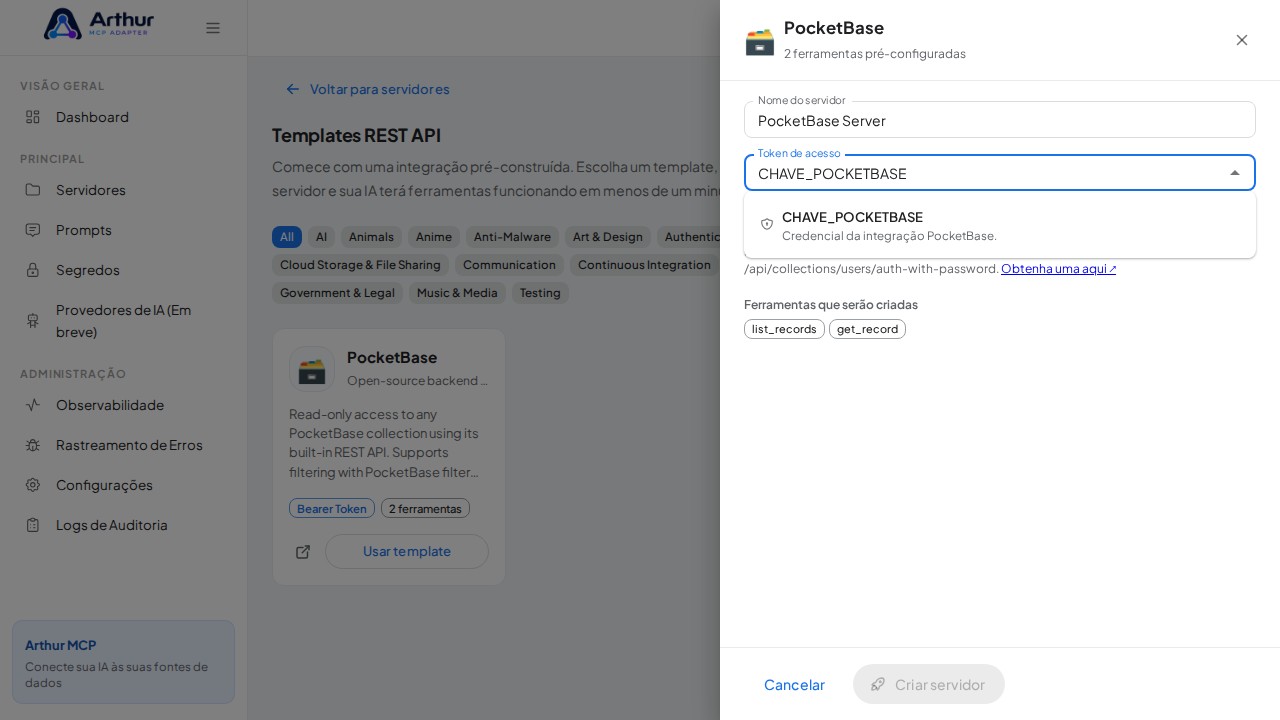Click the Rastreamento de Erros bug icon
The image size is (1280, 720).
pyautogui.click(x=33, y=445)
